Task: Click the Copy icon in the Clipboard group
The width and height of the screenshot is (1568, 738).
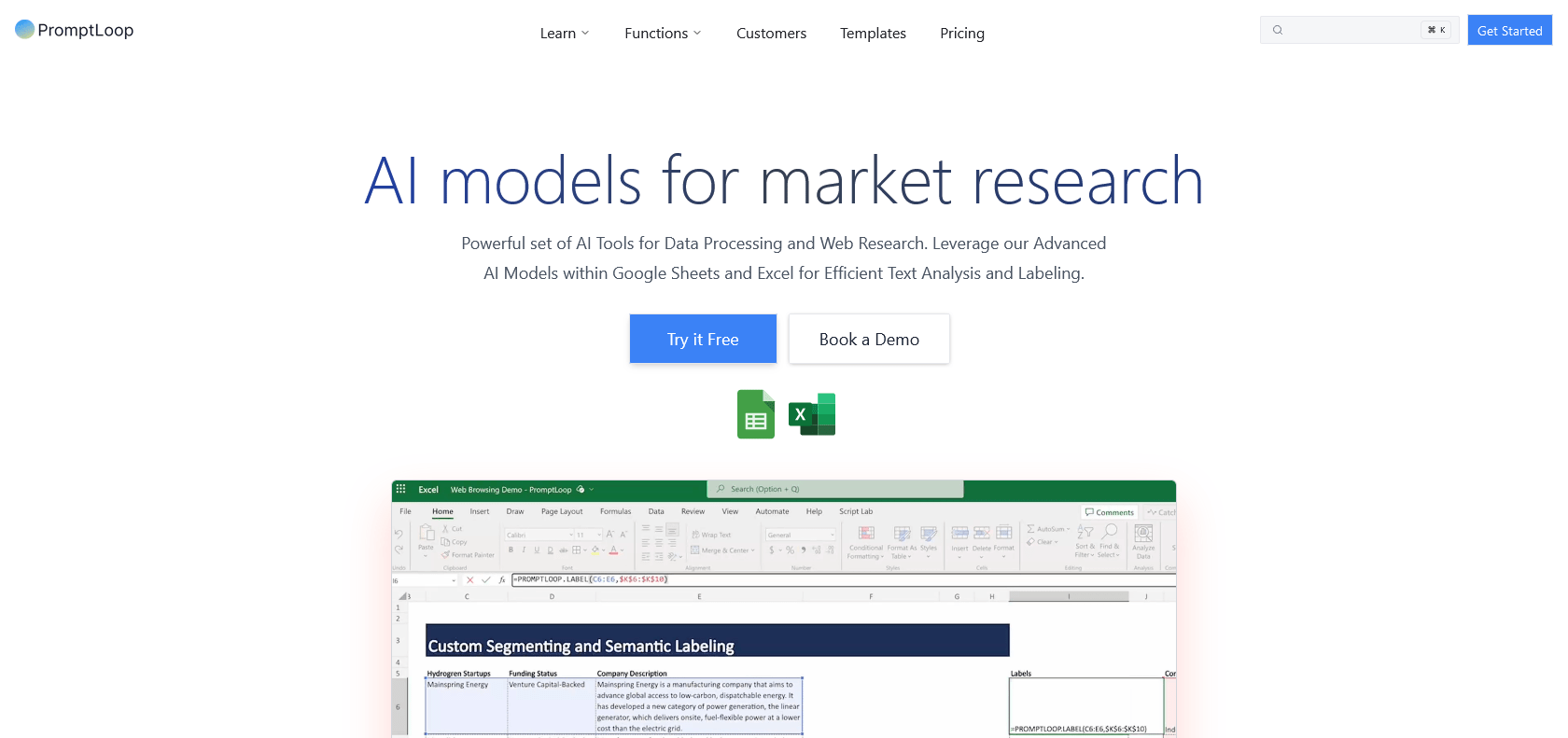Action: point(445,541)
